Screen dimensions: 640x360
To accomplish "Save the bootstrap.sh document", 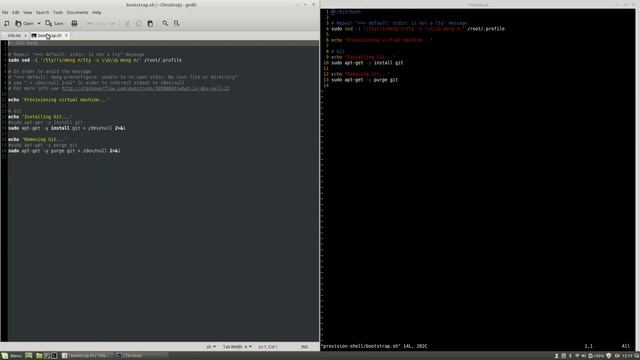I will click(x=54, y=23).
